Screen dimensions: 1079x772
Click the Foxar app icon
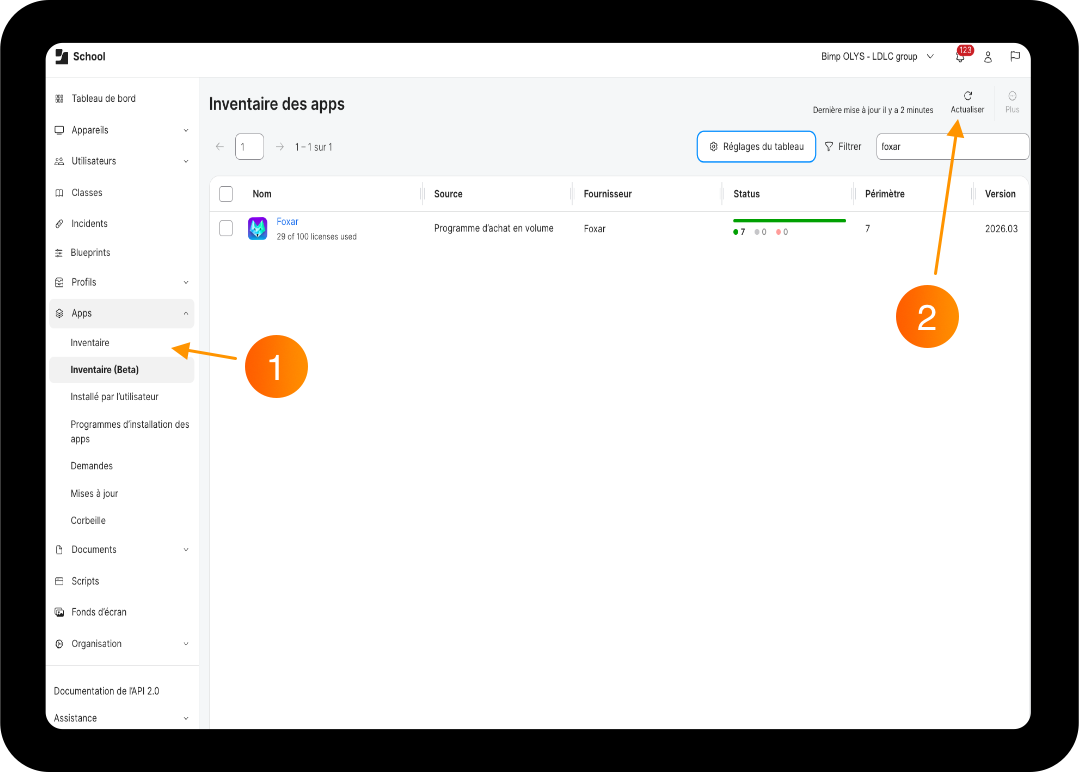[257, 228]
